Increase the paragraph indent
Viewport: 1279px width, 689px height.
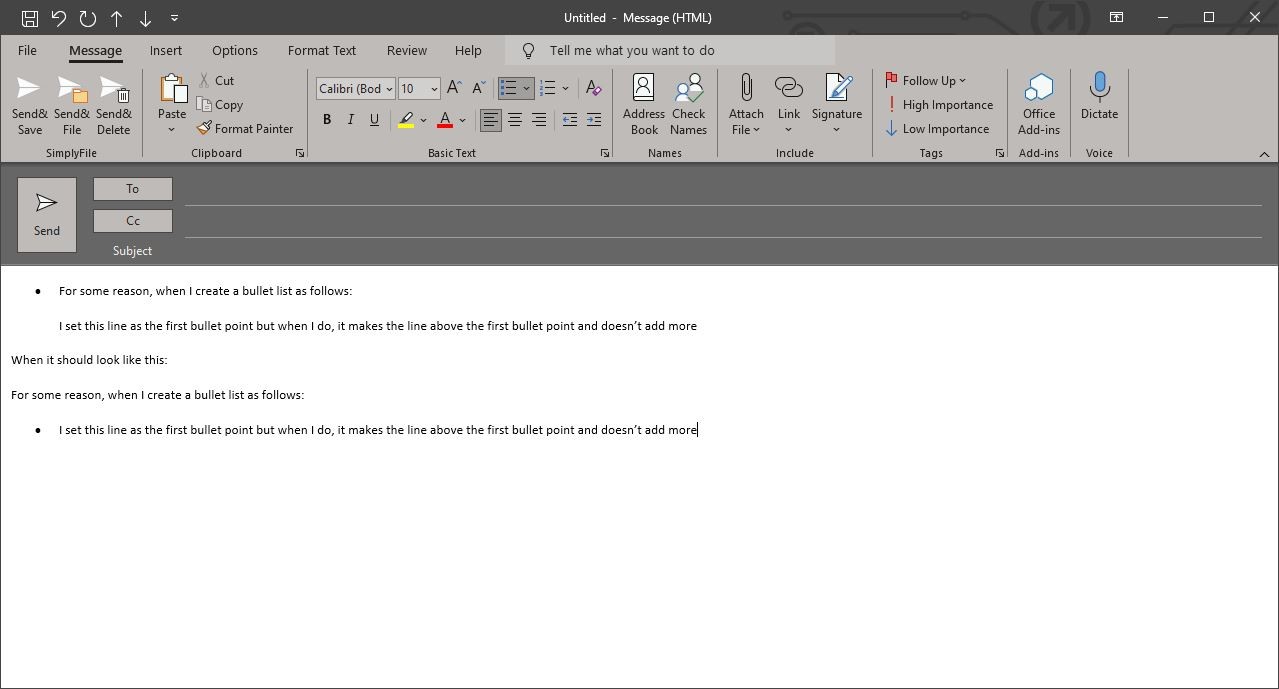[593, 120]
